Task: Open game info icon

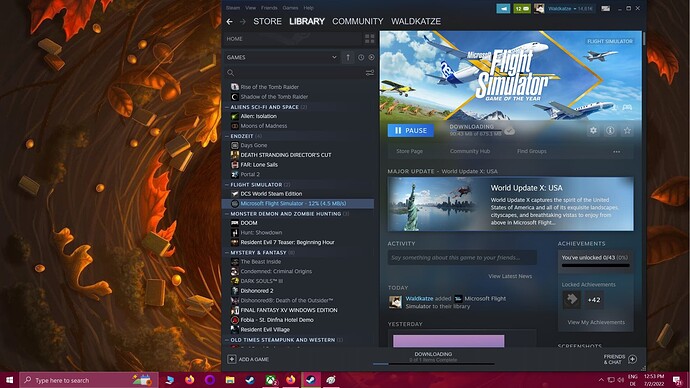Action: point(610,130)
